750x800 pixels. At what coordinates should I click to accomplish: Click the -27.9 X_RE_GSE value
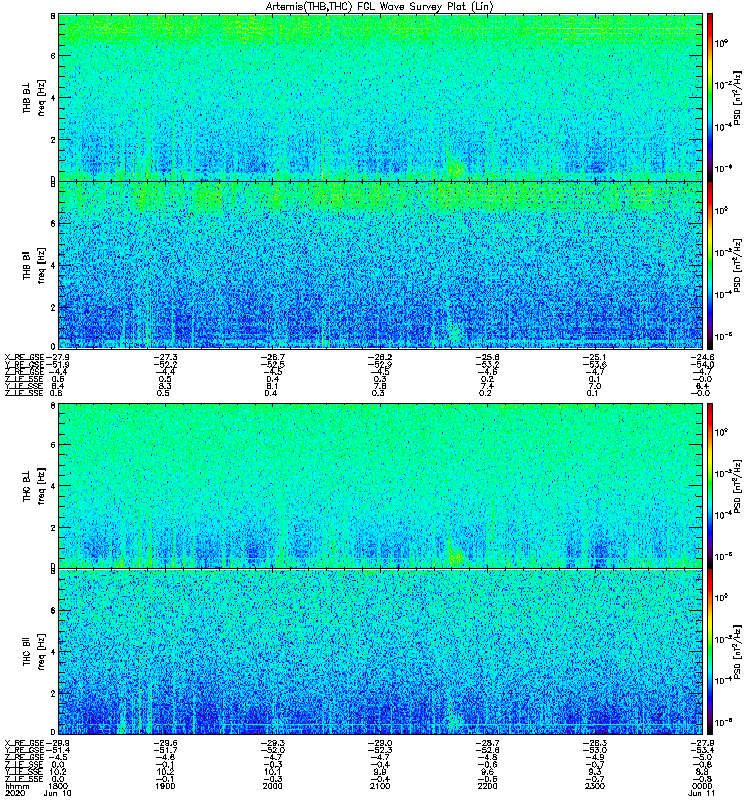point(58,357)
